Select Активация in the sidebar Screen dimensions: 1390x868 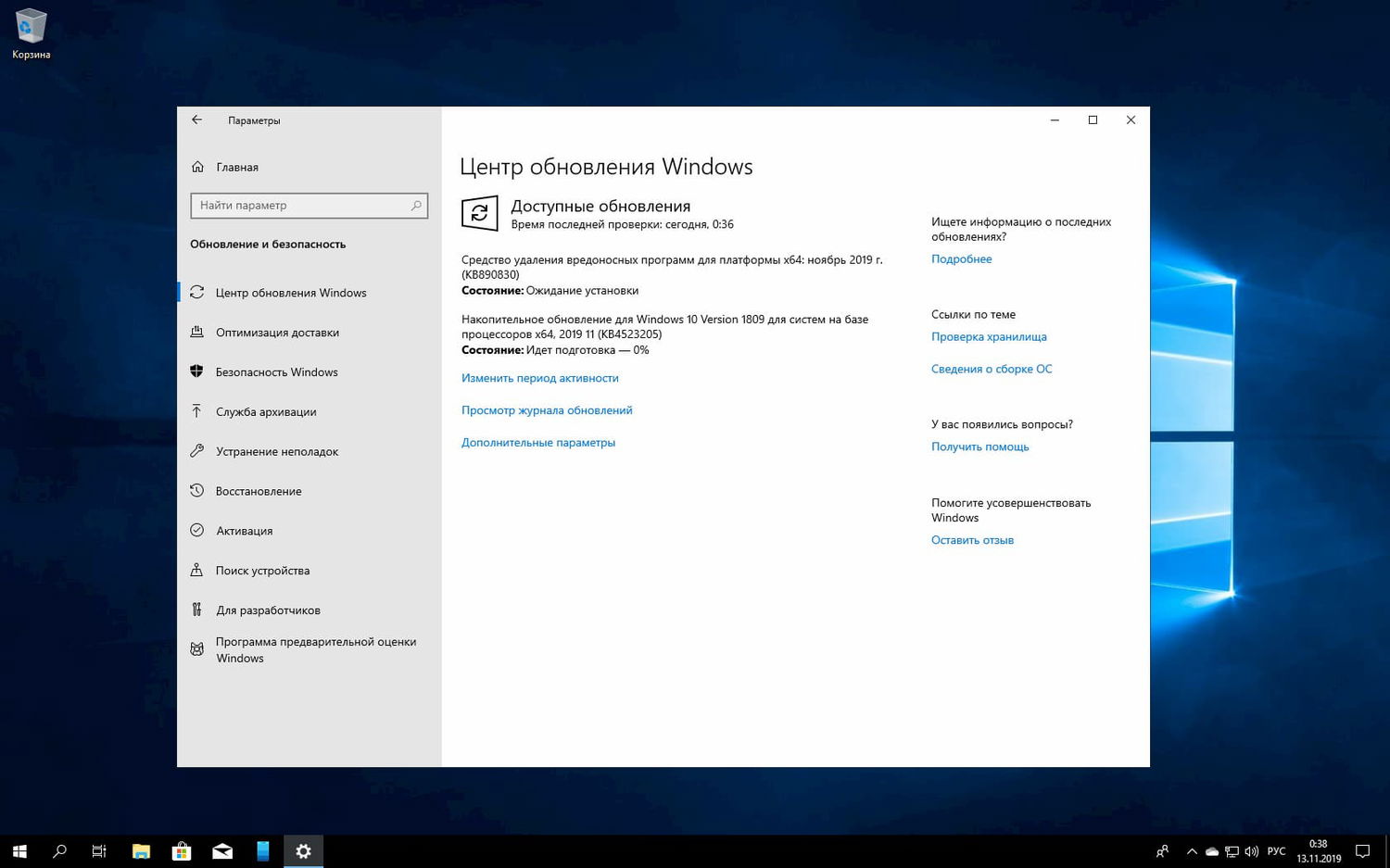[x=244, y=530]
